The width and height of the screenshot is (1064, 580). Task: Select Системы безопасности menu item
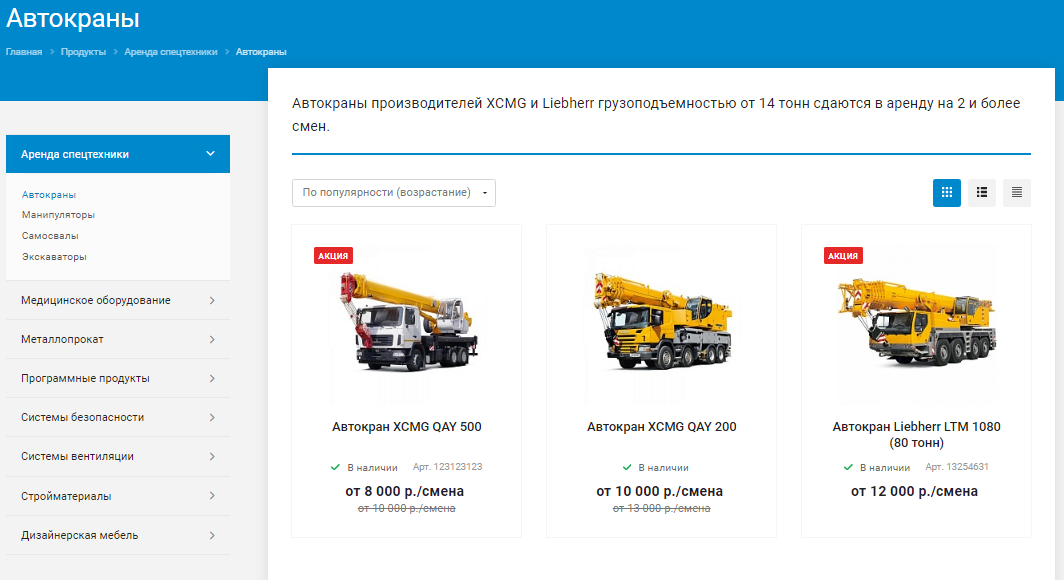118,417
